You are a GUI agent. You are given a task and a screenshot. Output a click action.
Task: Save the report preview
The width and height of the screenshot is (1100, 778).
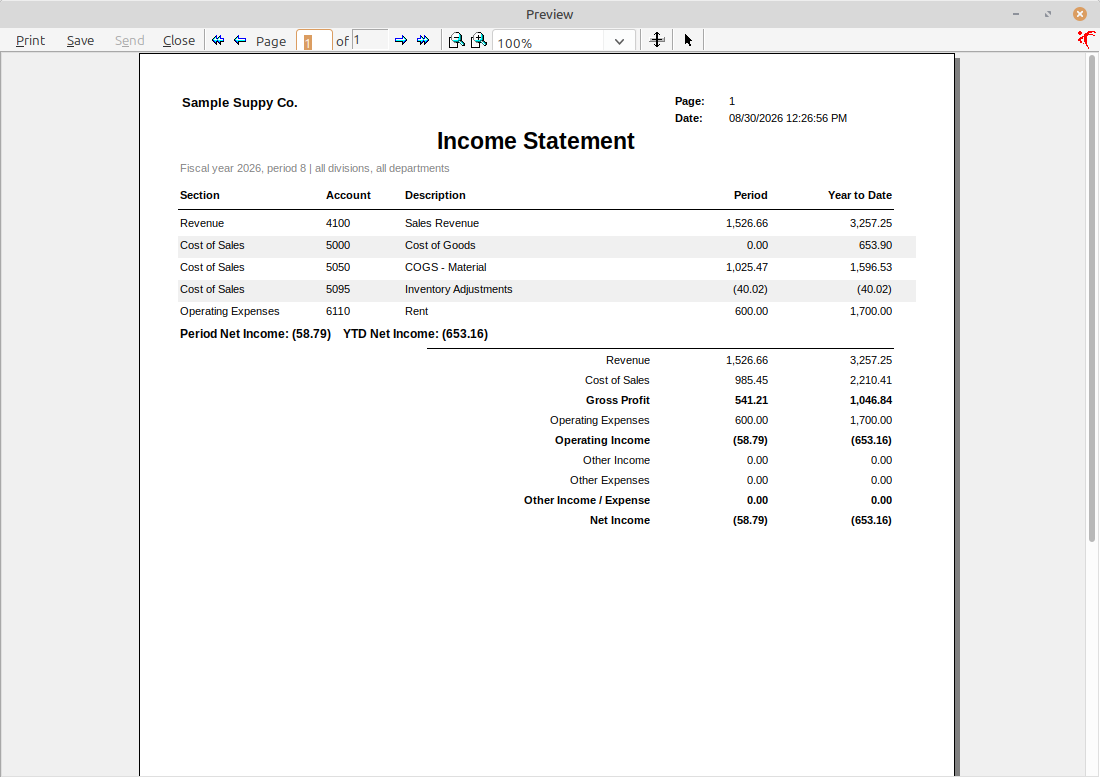point(80,41)
